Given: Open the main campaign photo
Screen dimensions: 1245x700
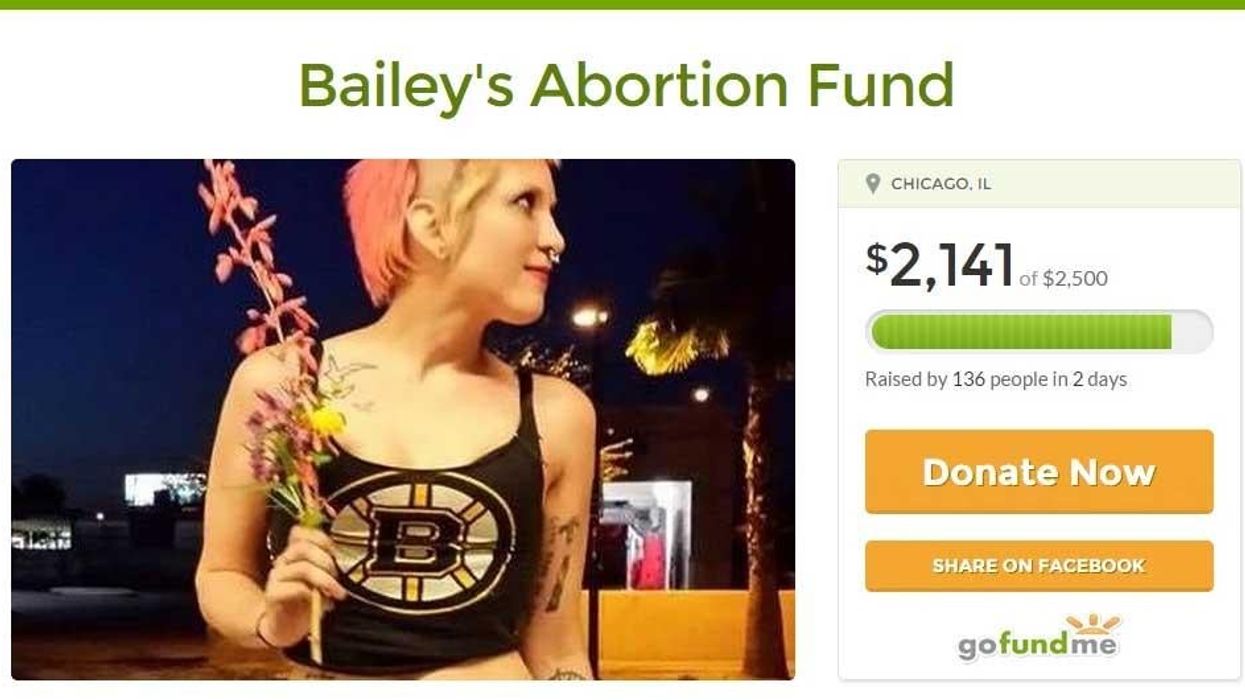Looking at the screenshot, I should point(403,419).
